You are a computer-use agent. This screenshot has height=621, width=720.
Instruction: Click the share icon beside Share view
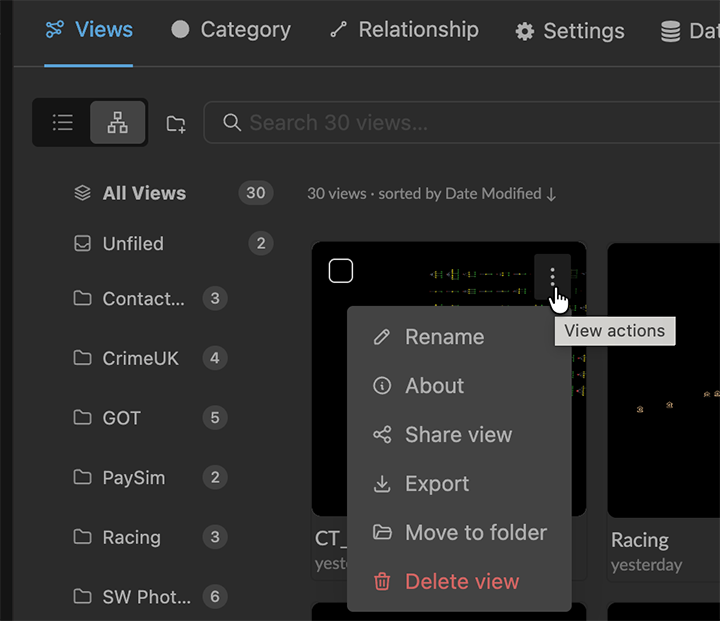(x=382, y=435)
